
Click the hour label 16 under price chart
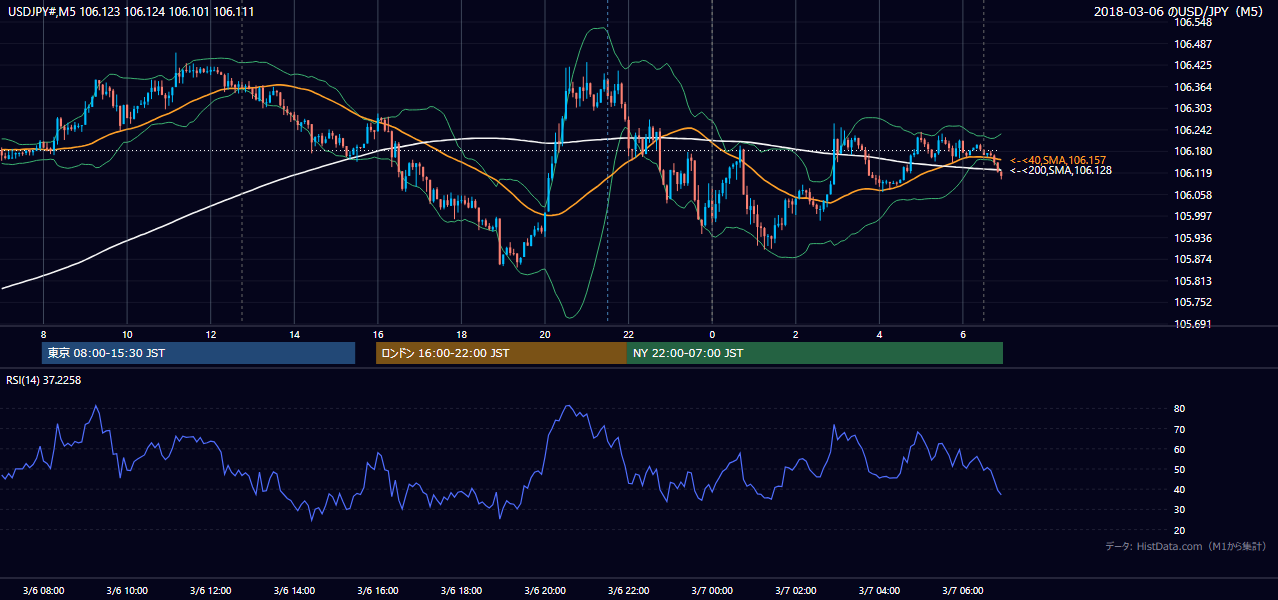point(378,334)
